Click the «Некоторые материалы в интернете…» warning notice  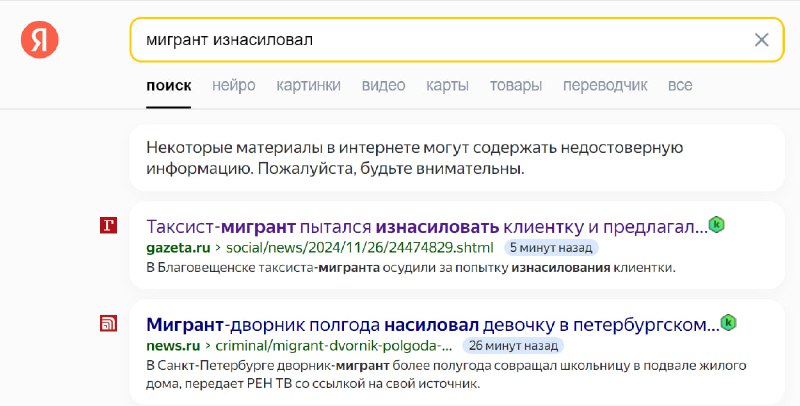(x=457, y=158)
